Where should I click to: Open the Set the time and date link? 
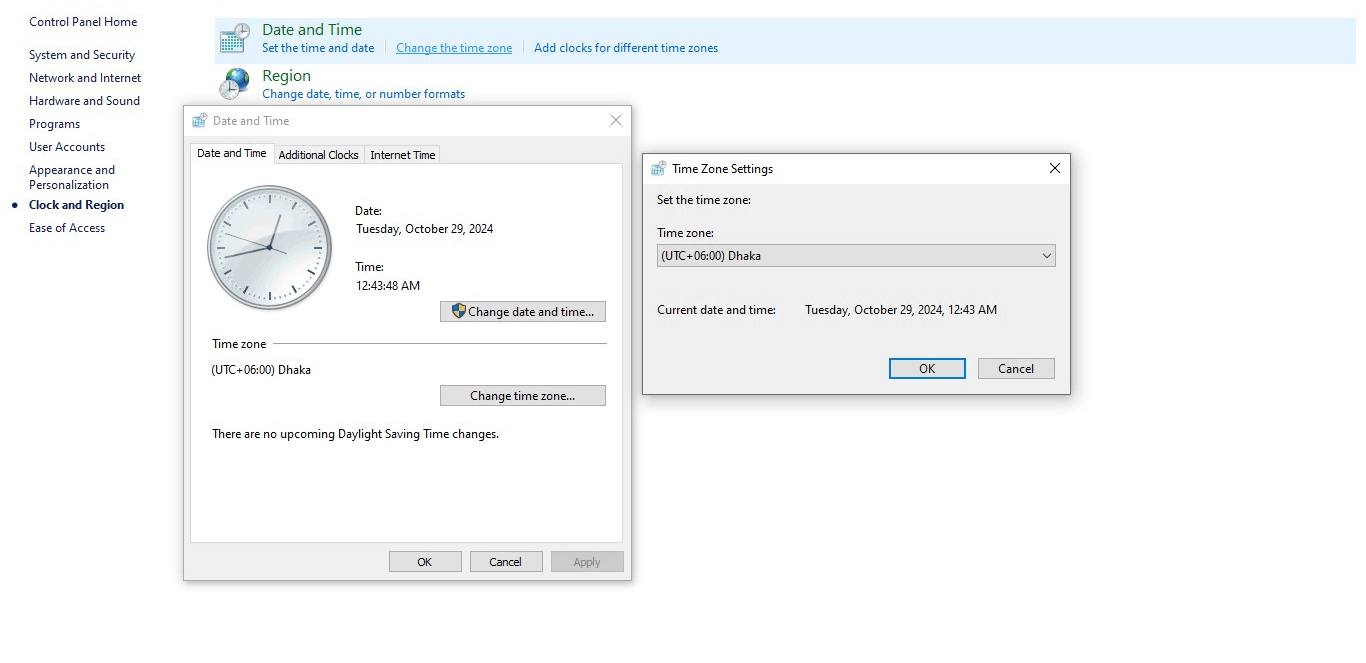coord(318,48)
